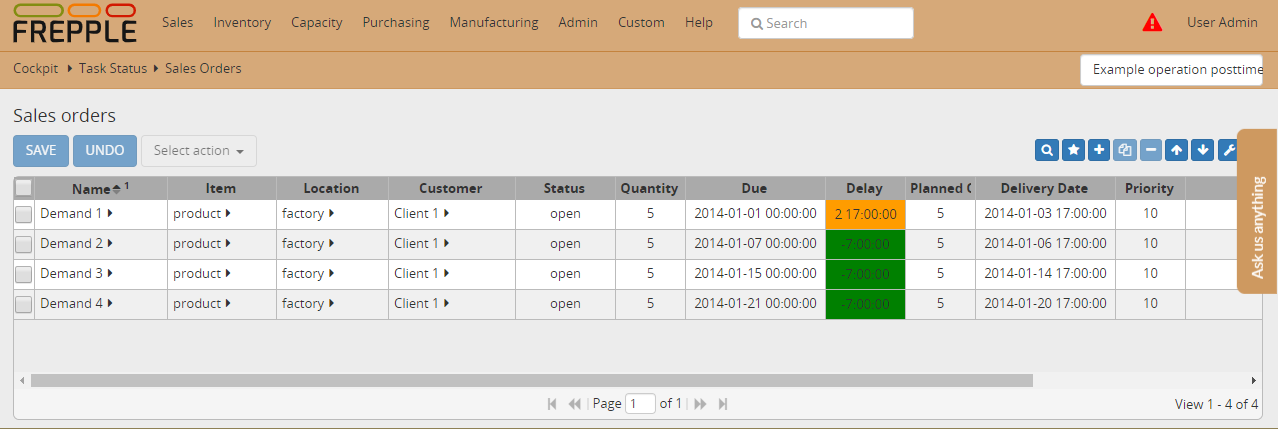
Task: Expand the factory triangle in Demand 1 row
Action: (x=331, y=213)
